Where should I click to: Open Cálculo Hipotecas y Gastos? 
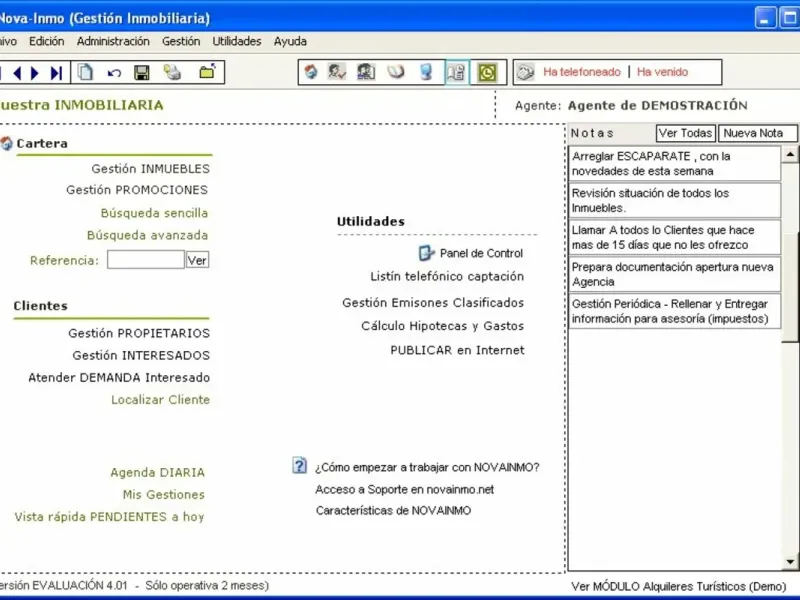[442, 326]
